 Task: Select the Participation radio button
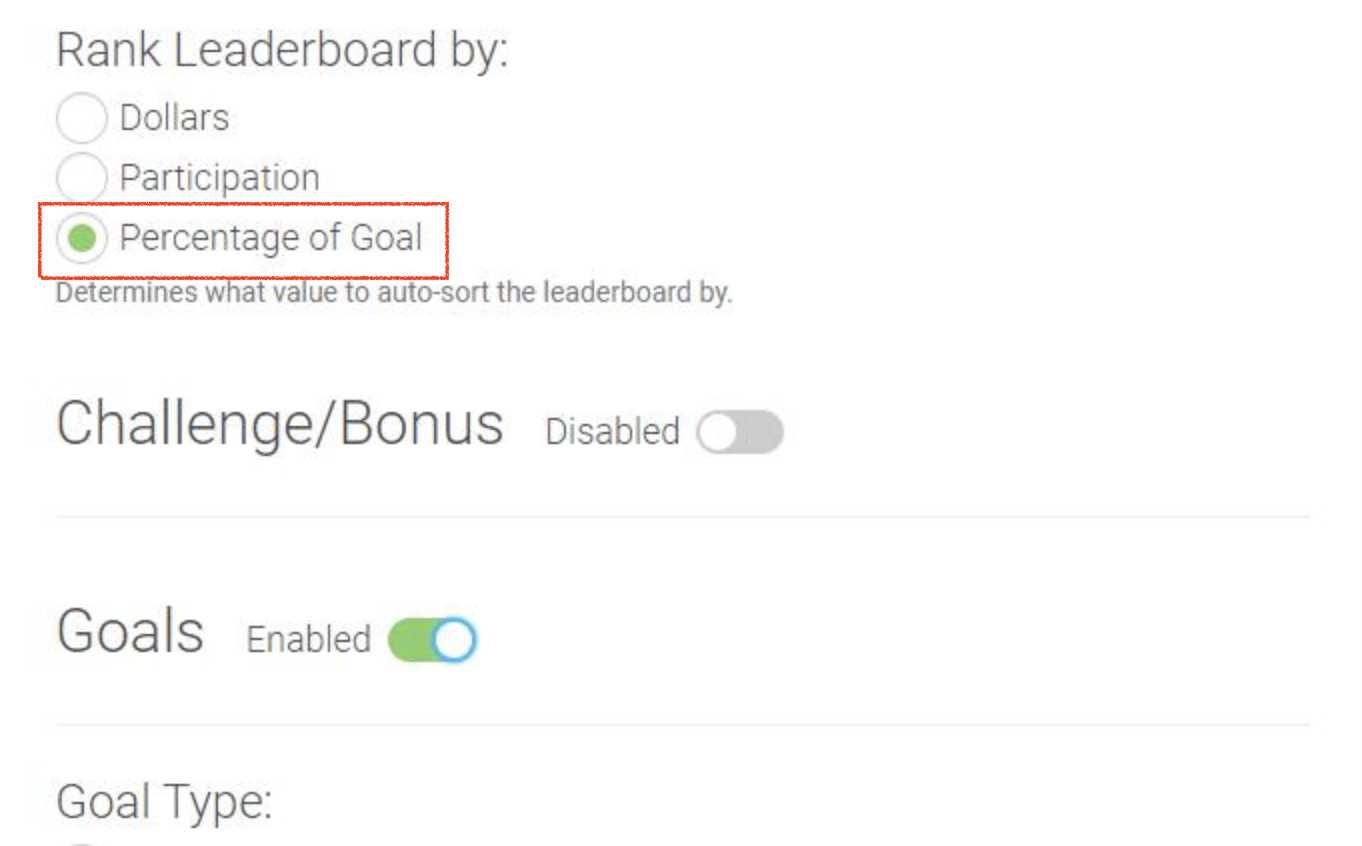pyautogui.click(x=81, y=179)
